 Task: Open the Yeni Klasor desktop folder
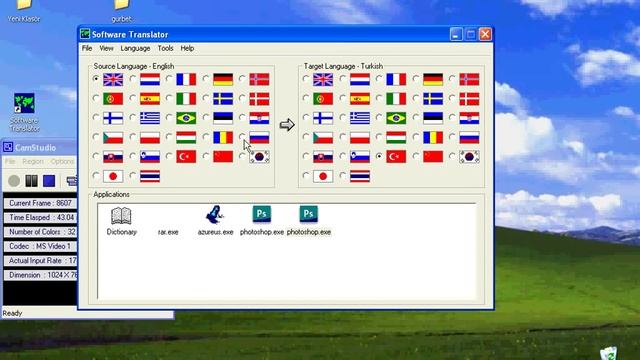[x=24, y=10]
